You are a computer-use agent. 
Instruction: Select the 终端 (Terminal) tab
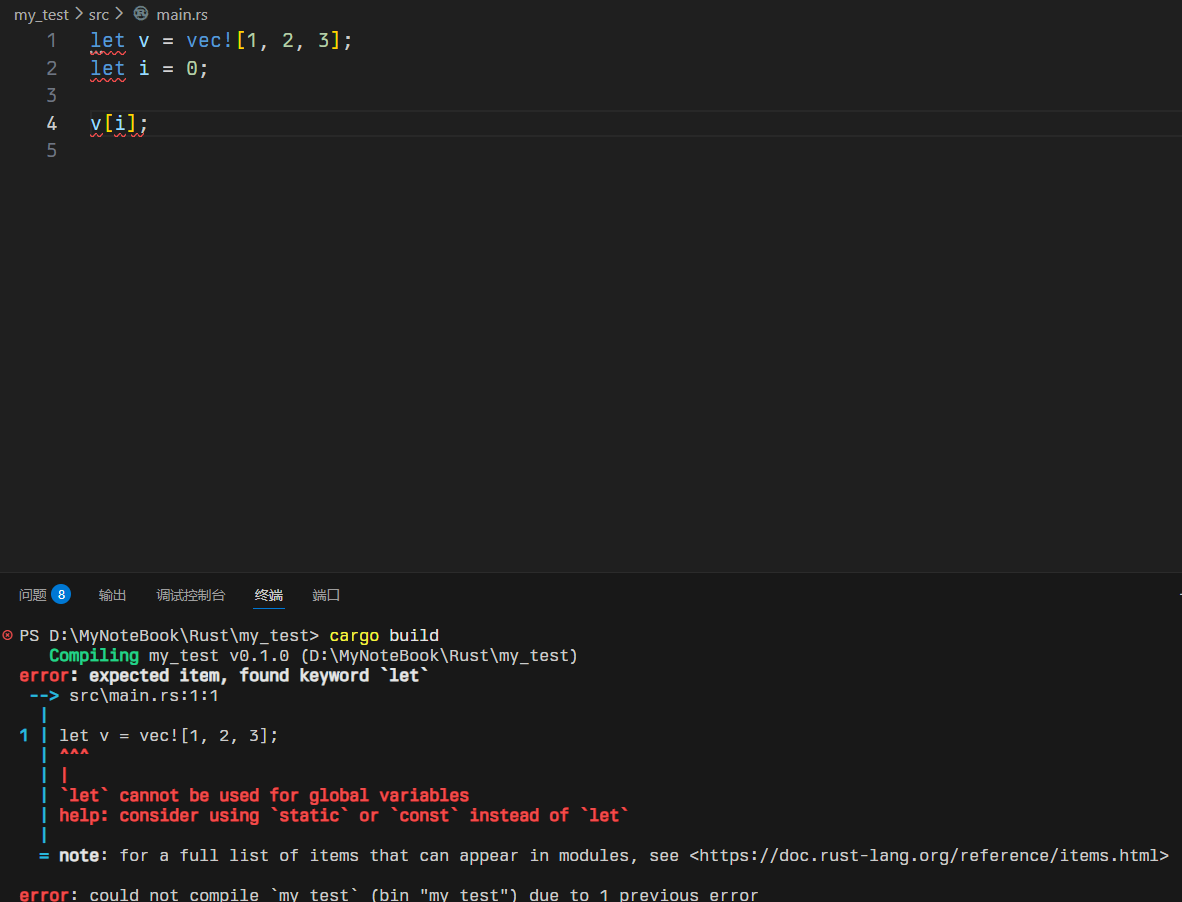(x=269, y=595)
